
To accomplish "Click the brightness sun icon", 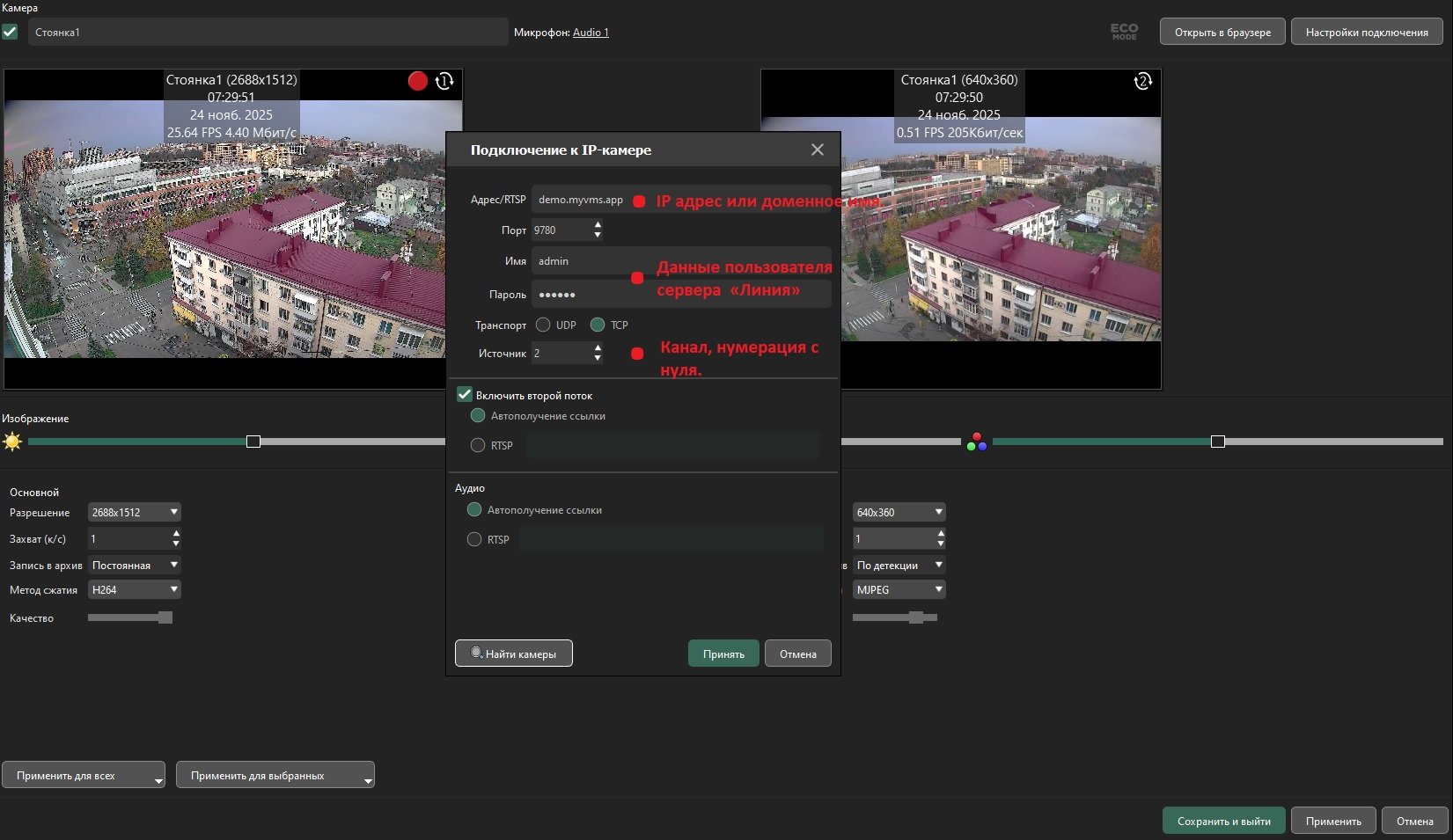I will coord(12,442).
